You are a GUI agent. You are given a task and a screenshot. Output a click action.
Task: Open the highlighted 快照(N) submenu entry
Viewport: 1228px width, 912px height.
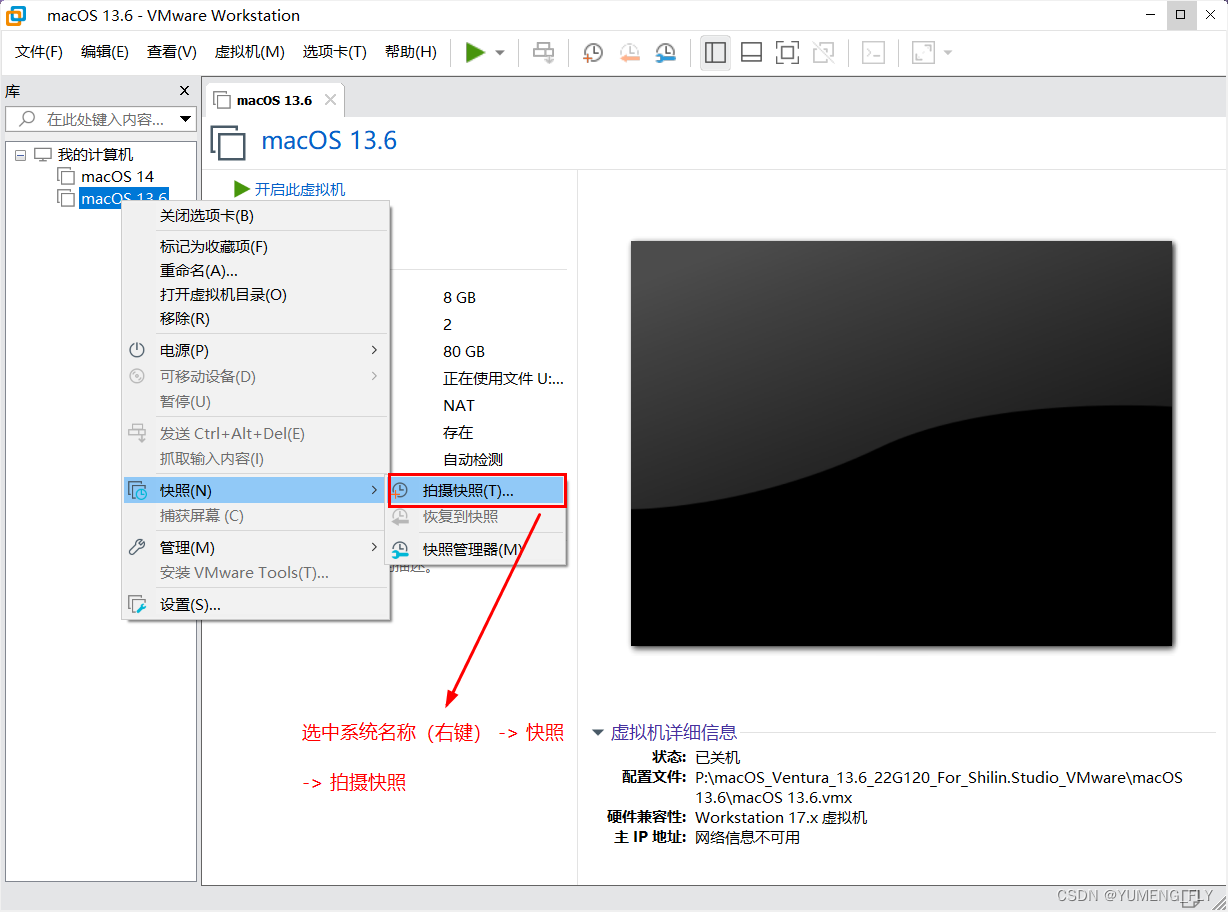255,490
